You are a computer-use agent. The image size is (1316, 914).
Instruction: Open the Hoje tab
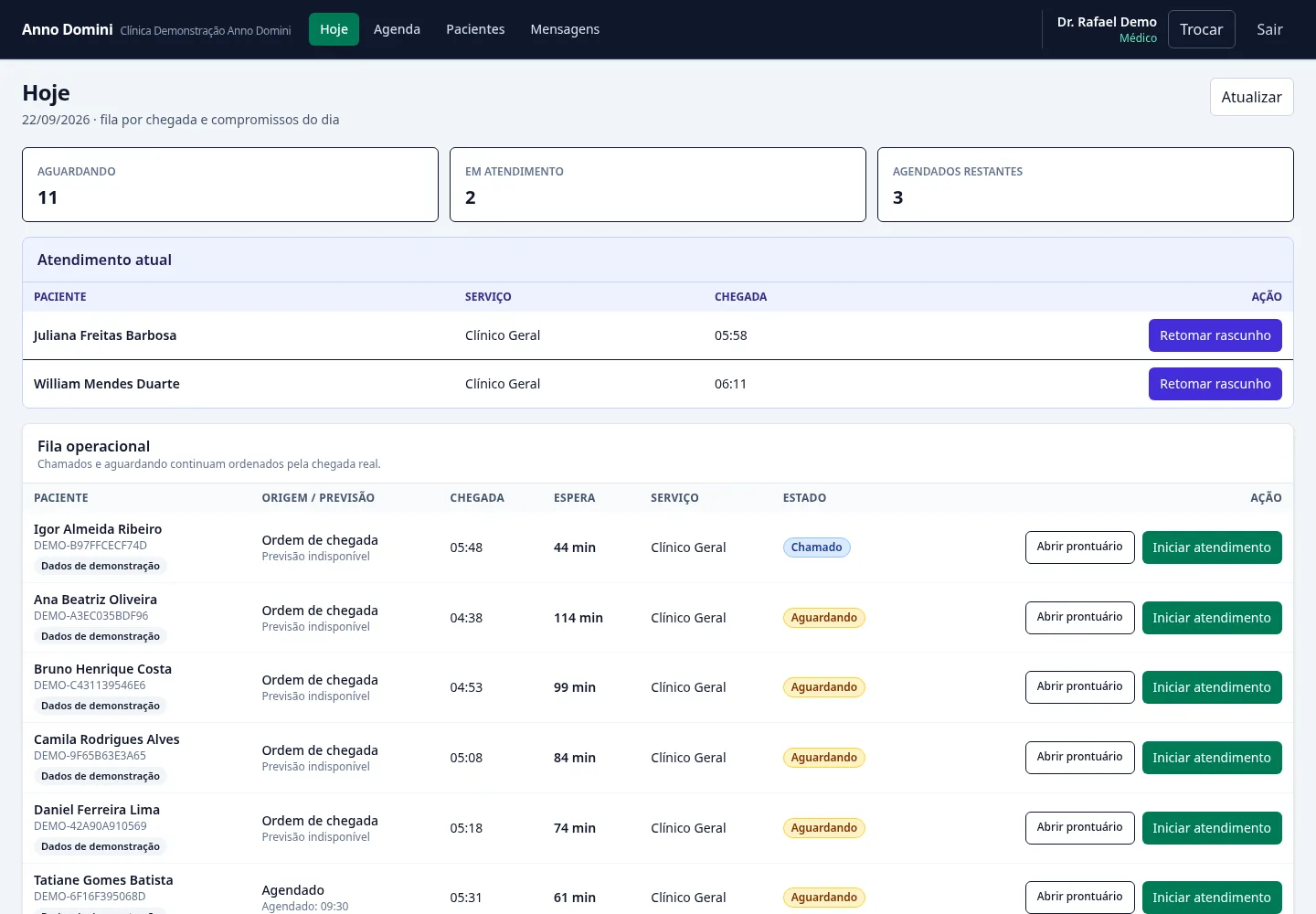(334, 29)
